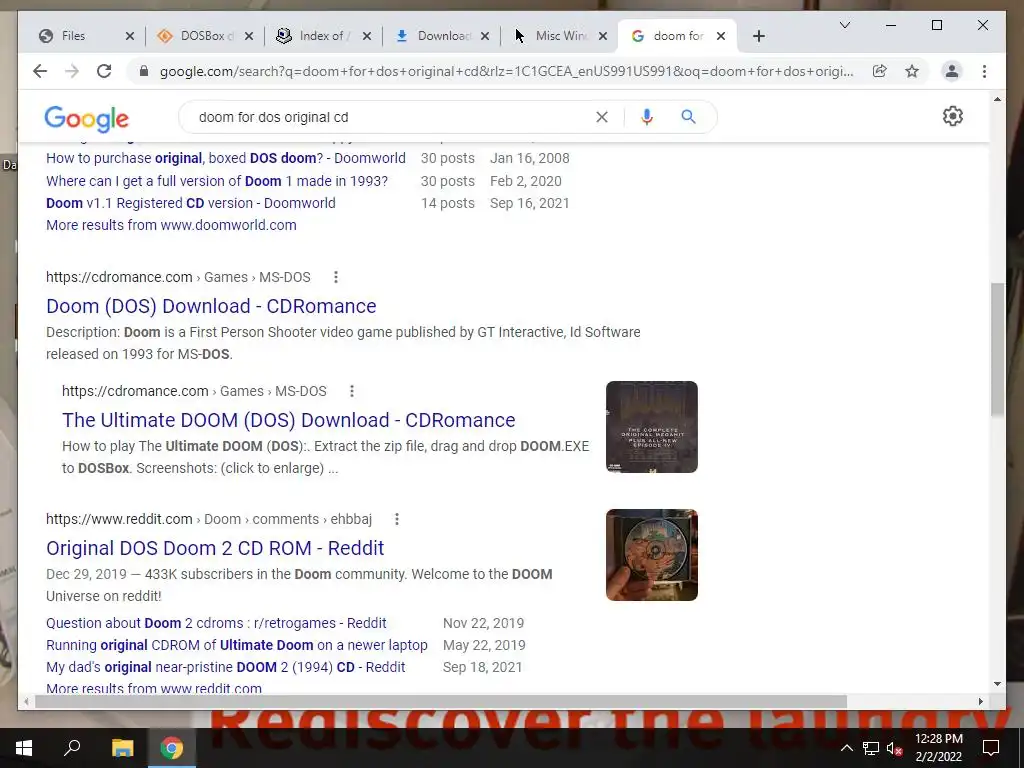The width and height of the screenshot is (1024, 768).
Task: Open Question about Doom 2 cdroms link
Action: [x=216, y=623]
